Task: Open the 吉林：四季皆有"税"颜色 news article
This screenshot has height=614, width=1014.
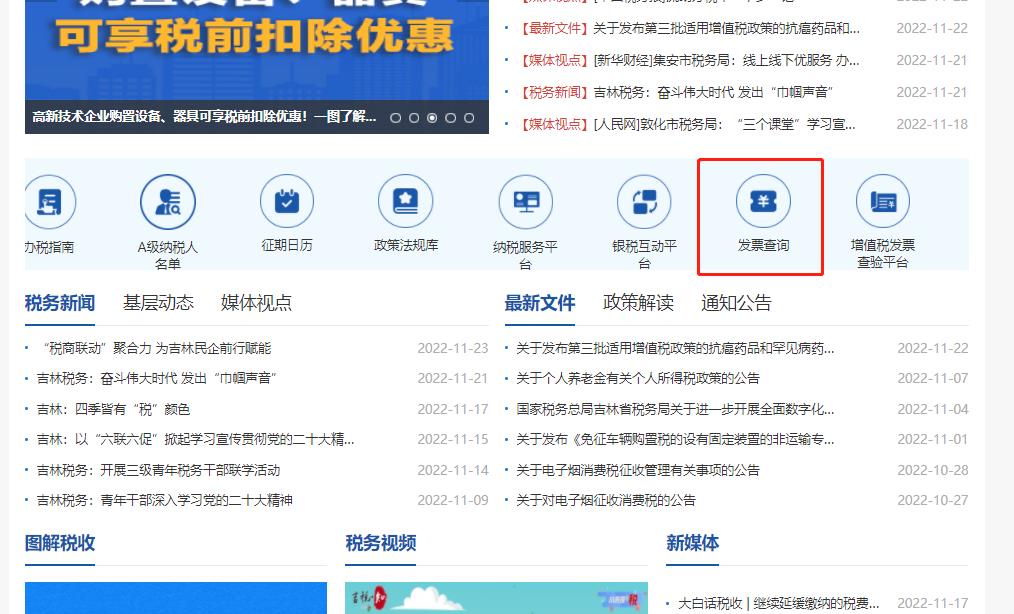Action: tap(113, 409)
